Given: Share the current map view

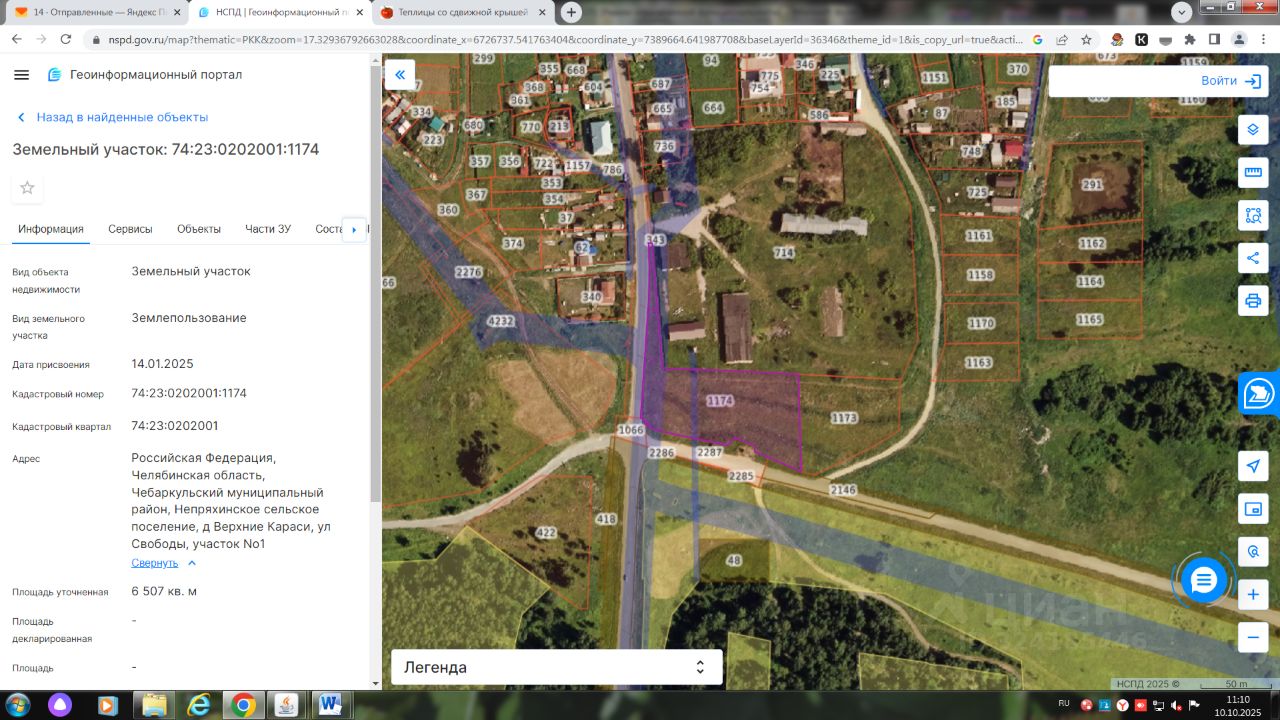Looking at the screenshot, I should (x=1253, y=258).
